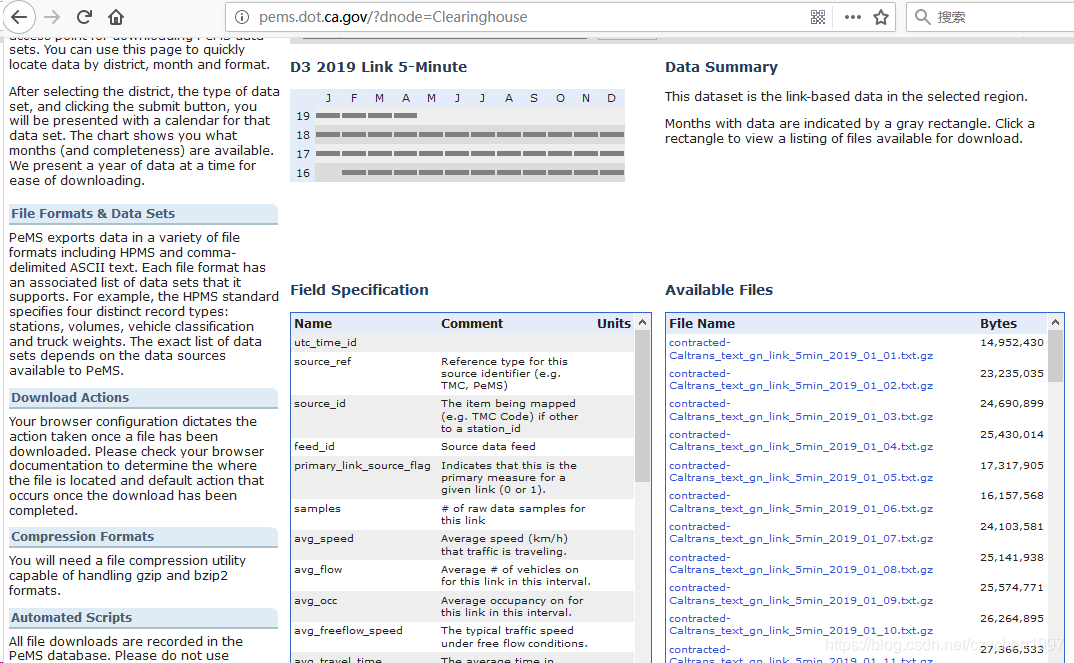Click the 14,952,430 bytes value
This screenshot has height=663, width=1074.
1012,342
